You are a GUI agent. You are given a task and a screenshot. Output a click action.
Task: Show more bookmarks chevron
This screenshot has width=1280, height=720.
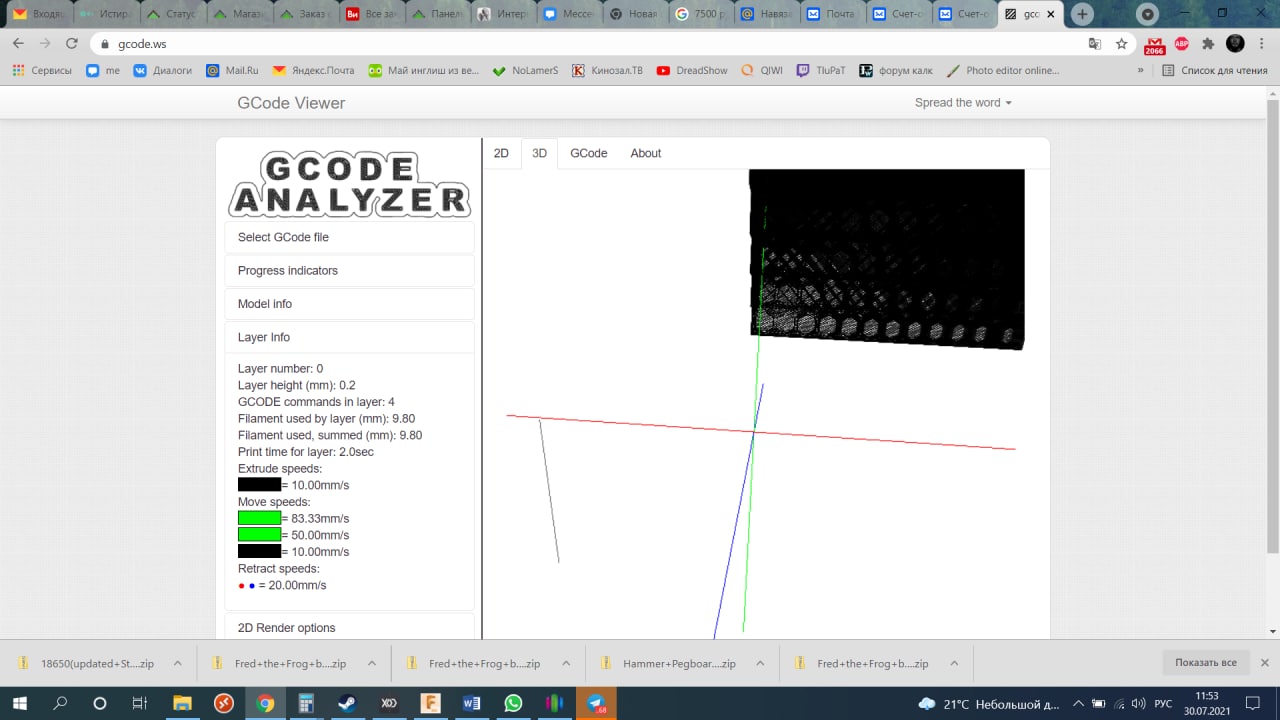(1140, 71)
